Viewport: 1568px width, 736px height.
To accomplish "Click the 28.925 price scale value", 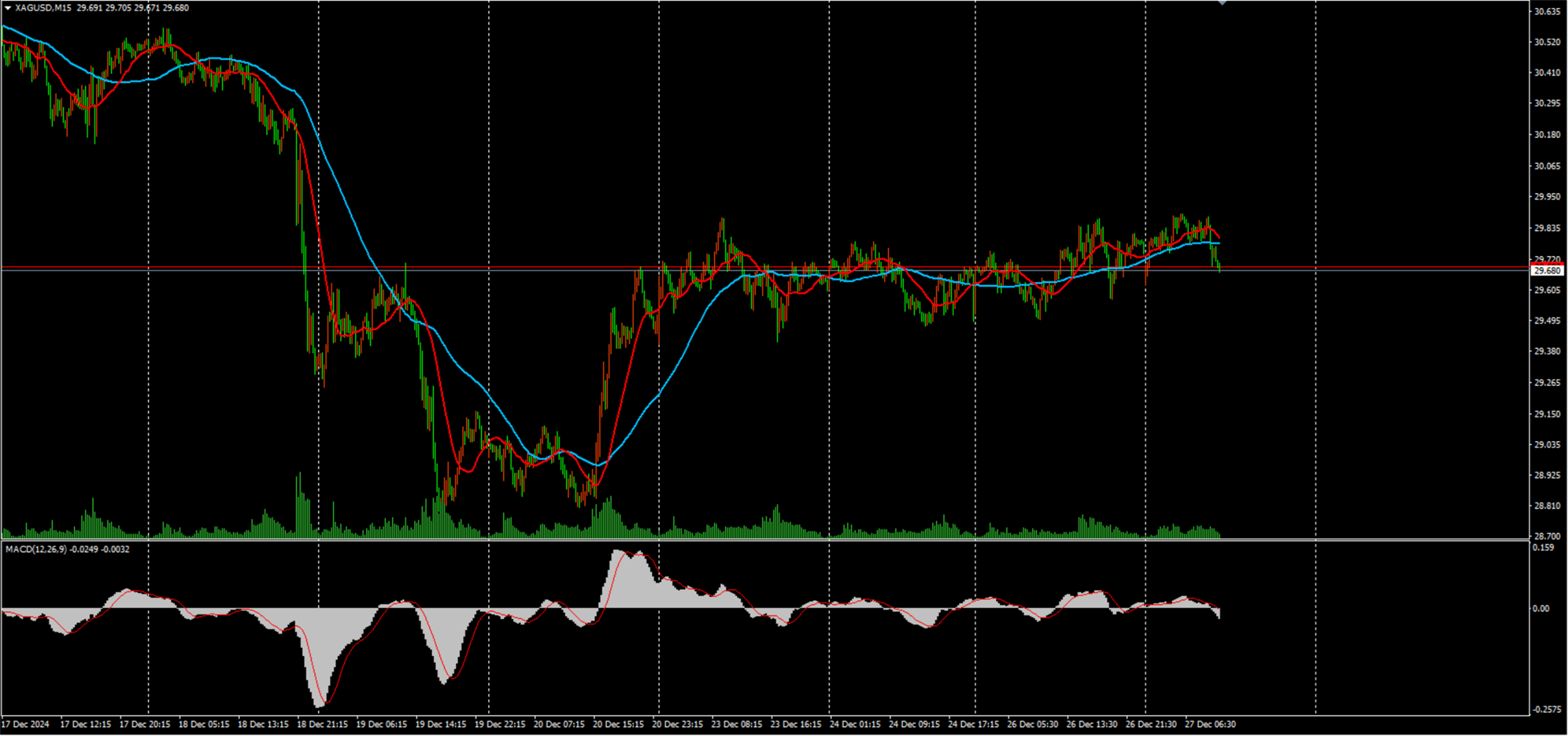I will pos(1547,475).
